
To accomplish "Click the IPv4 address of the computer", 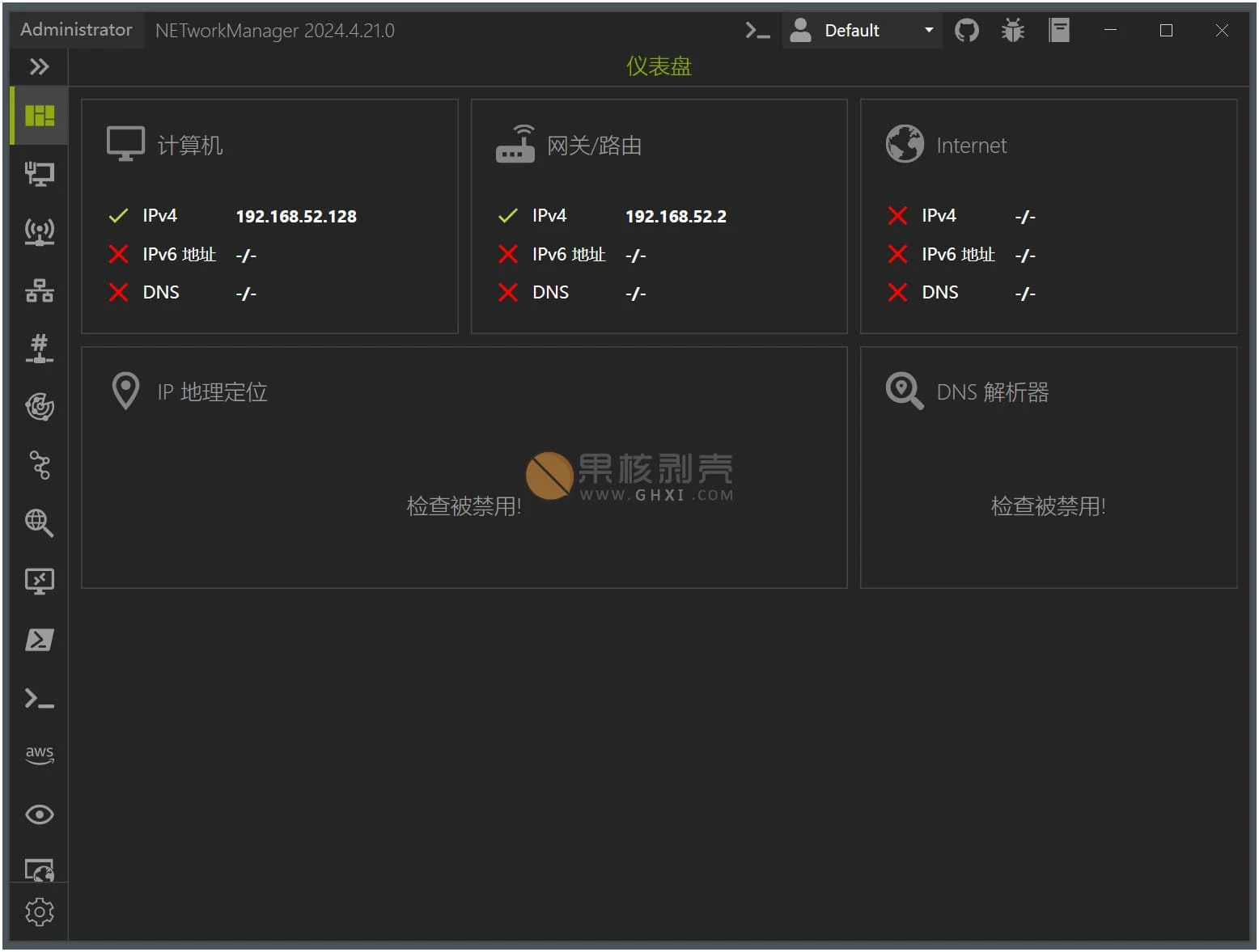I will tap(295, 216).
